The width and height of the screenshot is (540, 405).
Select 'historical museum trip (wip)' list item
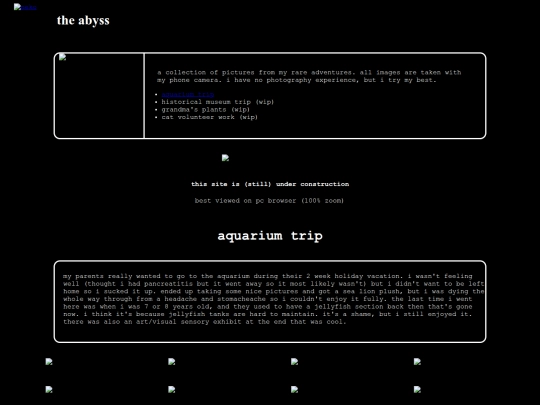pyautogui.click(x=218, y=102)
